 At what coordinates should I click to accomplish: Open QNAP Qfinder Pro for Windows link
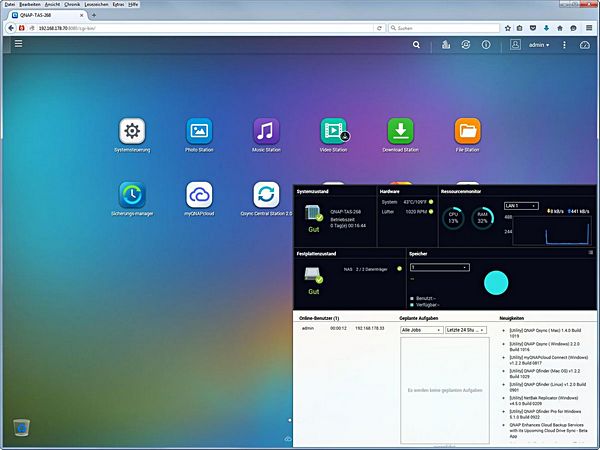point(545,414)
